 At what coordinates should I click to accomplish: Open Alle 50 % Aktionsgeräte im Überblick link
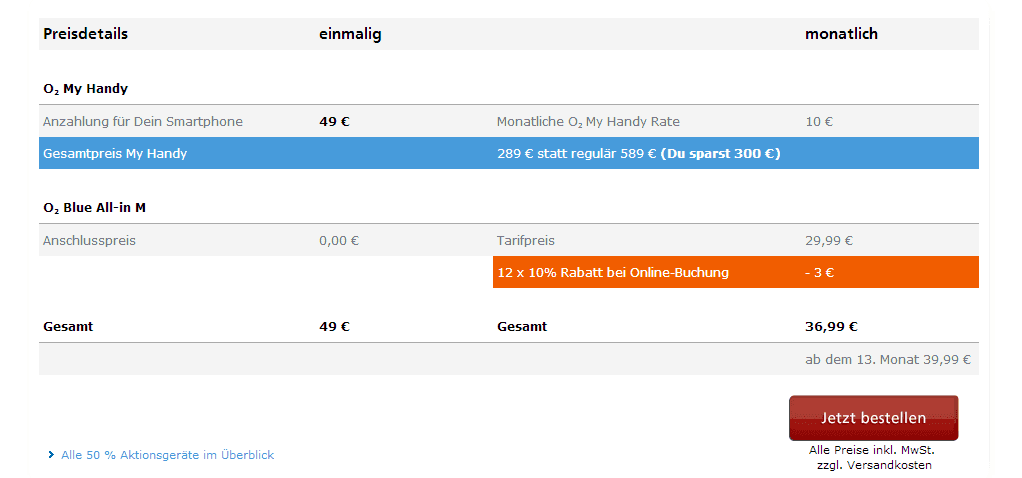click(x=168, y=455)
